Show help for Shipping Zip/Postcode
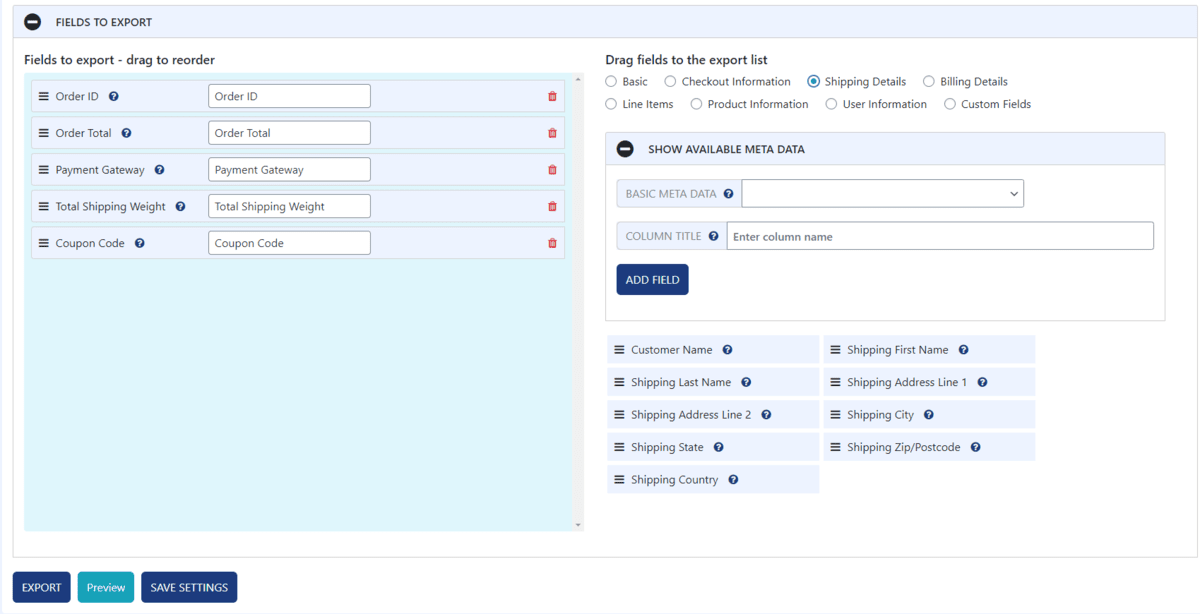The height and width of the screenshot is (614, 1200). 975,447
